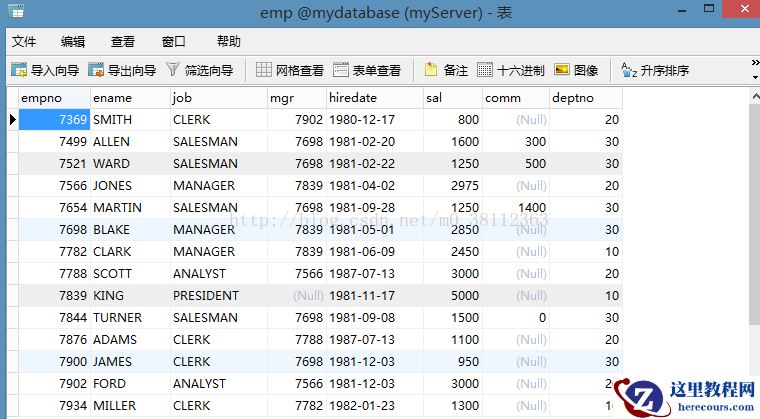Select the comm cell 1400
This screenshot has width=760, height=419.
(516, 208)
